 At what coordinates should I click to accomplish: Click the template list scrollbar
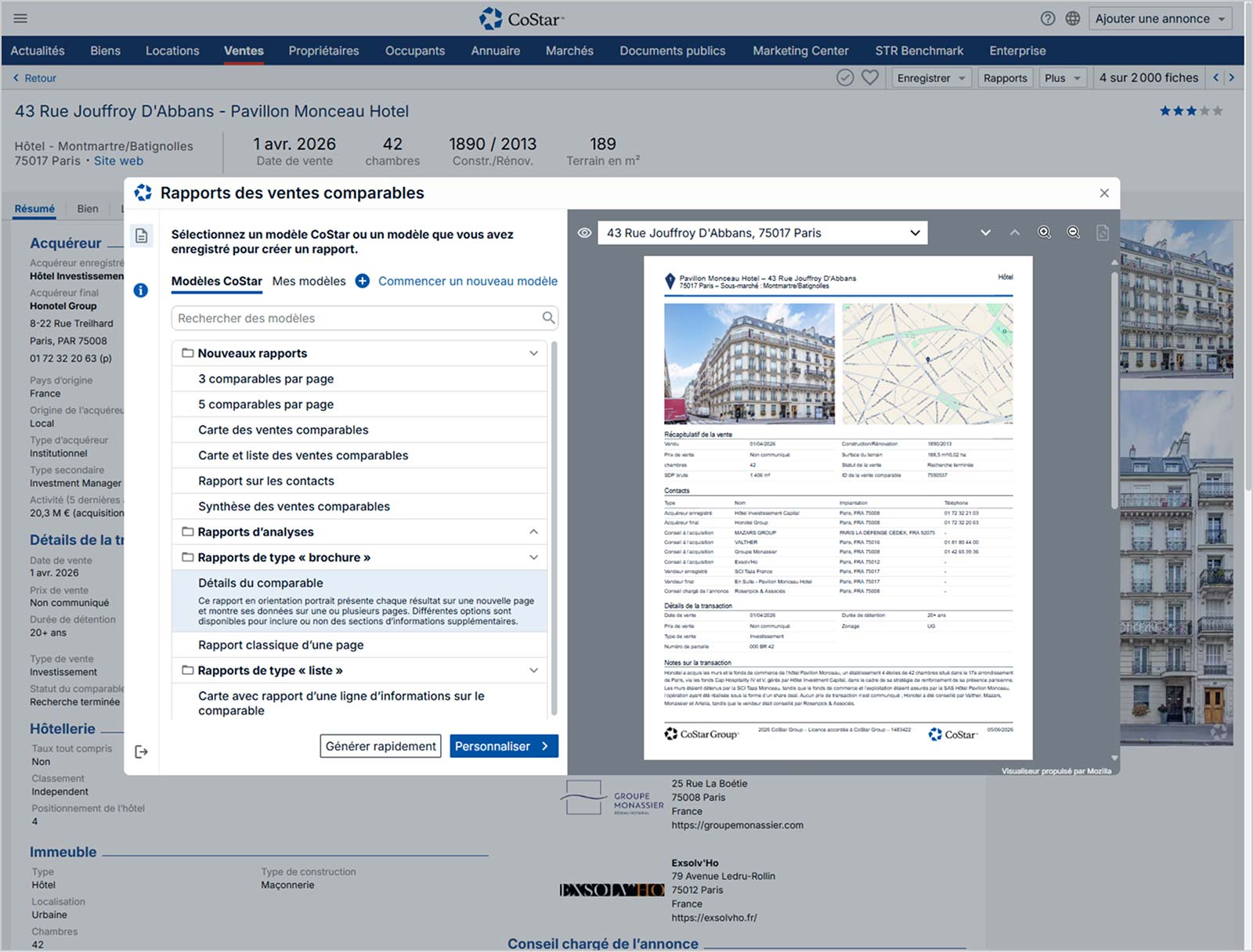tap(554, 528)
